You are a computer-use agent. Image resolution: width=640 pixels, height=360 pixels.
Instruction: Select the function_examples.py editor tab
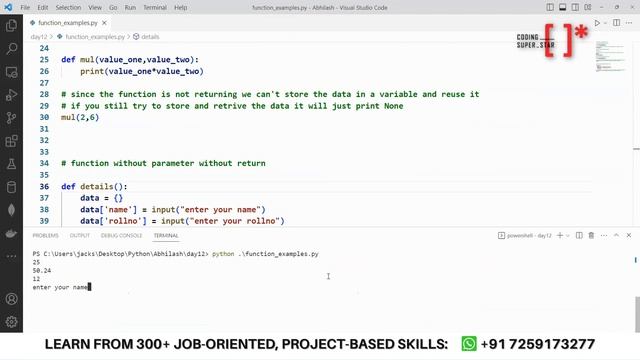point(68,23)
